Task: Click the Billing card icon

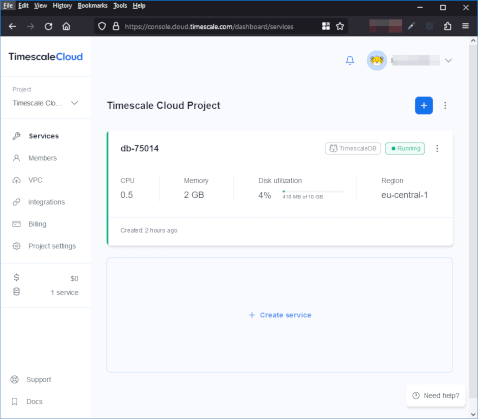Action: pos(16,224)
